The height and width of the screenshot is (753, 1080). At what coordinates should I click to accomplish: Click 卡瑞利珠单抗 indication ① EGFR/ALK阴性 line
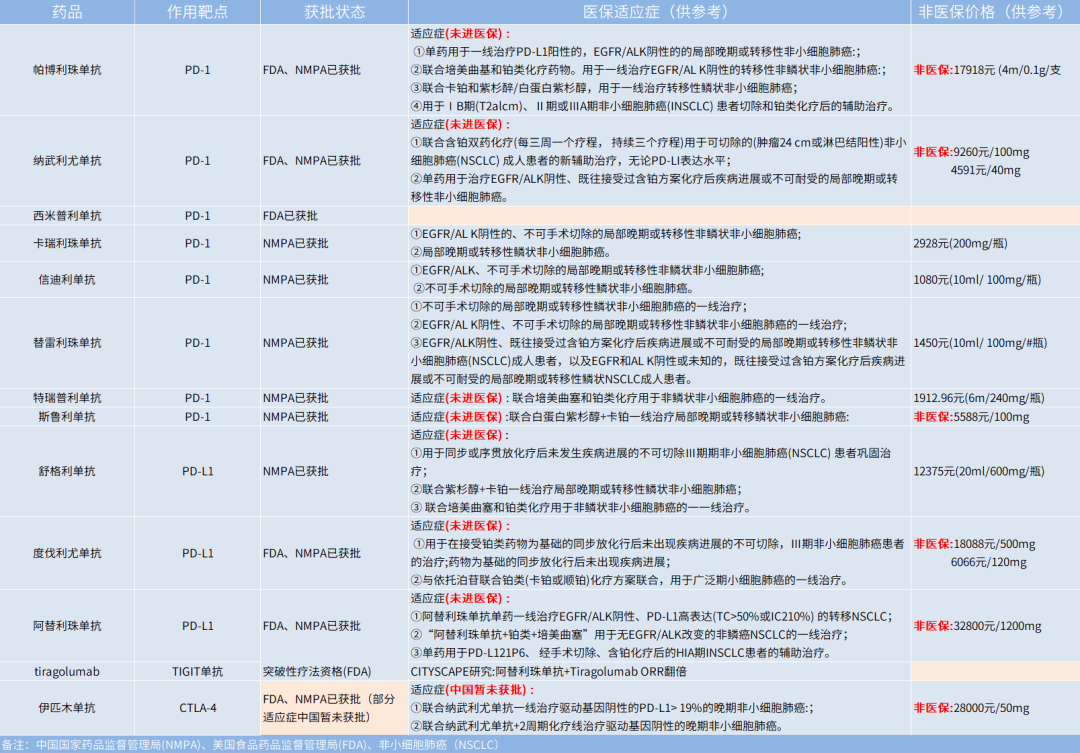coord(605,234)
